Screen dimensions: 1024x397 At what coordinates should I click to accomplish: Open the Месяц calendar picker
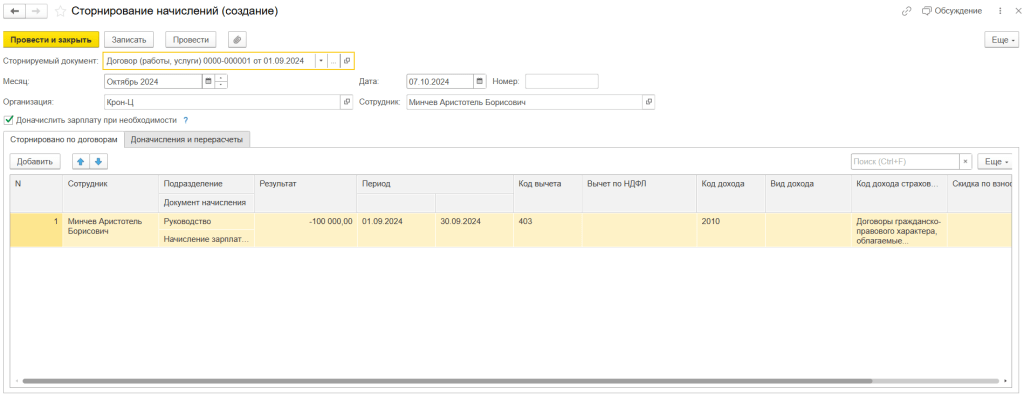click(208, 82)
